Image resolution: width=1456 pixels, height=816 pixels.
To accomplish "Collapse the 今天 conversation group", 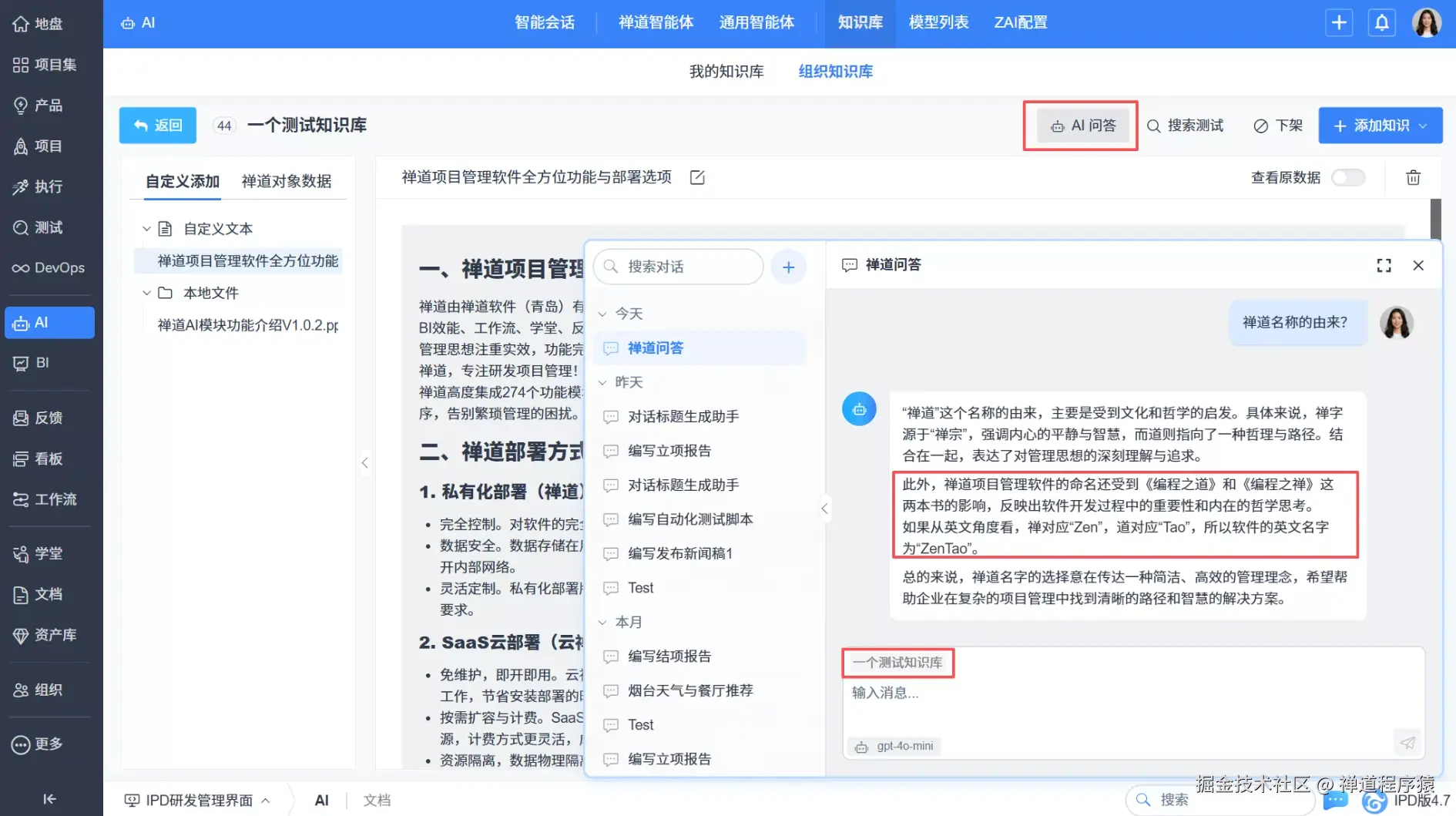I will 602,314.
